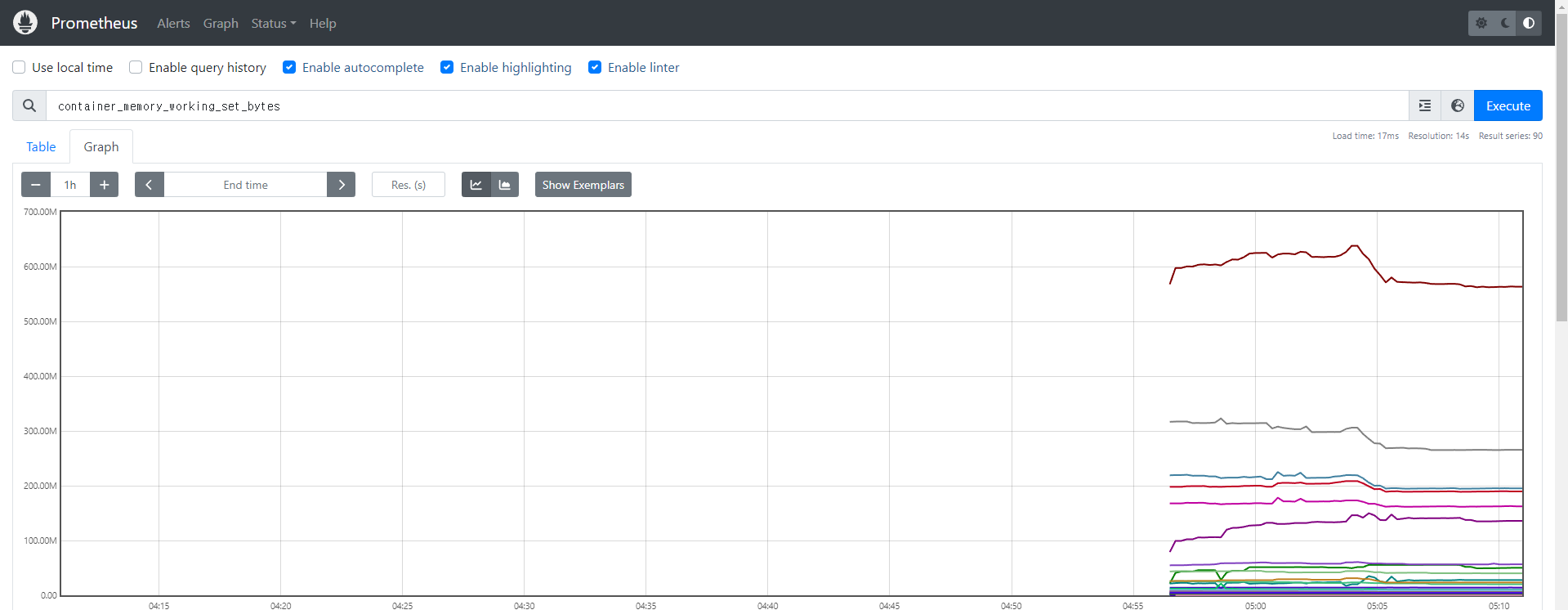Disable the Enable linter checkbox
This screenshot has width=1568, height=610.
(595, 67)
